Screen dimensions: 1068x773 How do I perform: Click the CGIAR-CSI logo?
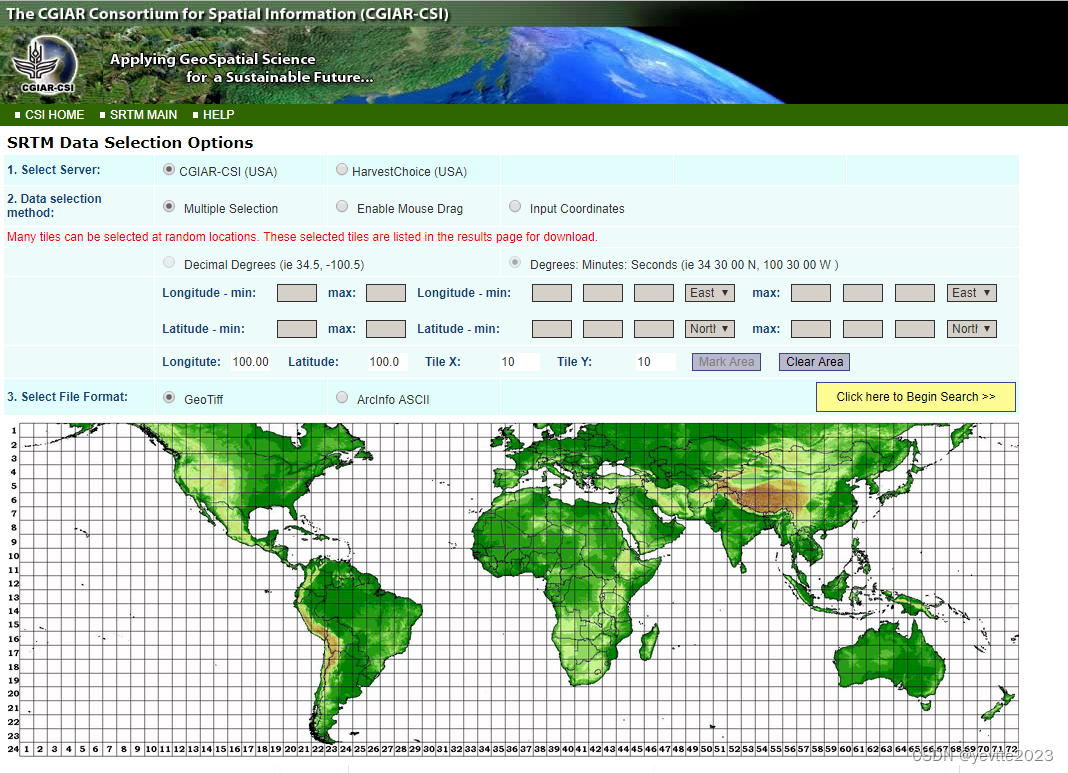[44, 65]
